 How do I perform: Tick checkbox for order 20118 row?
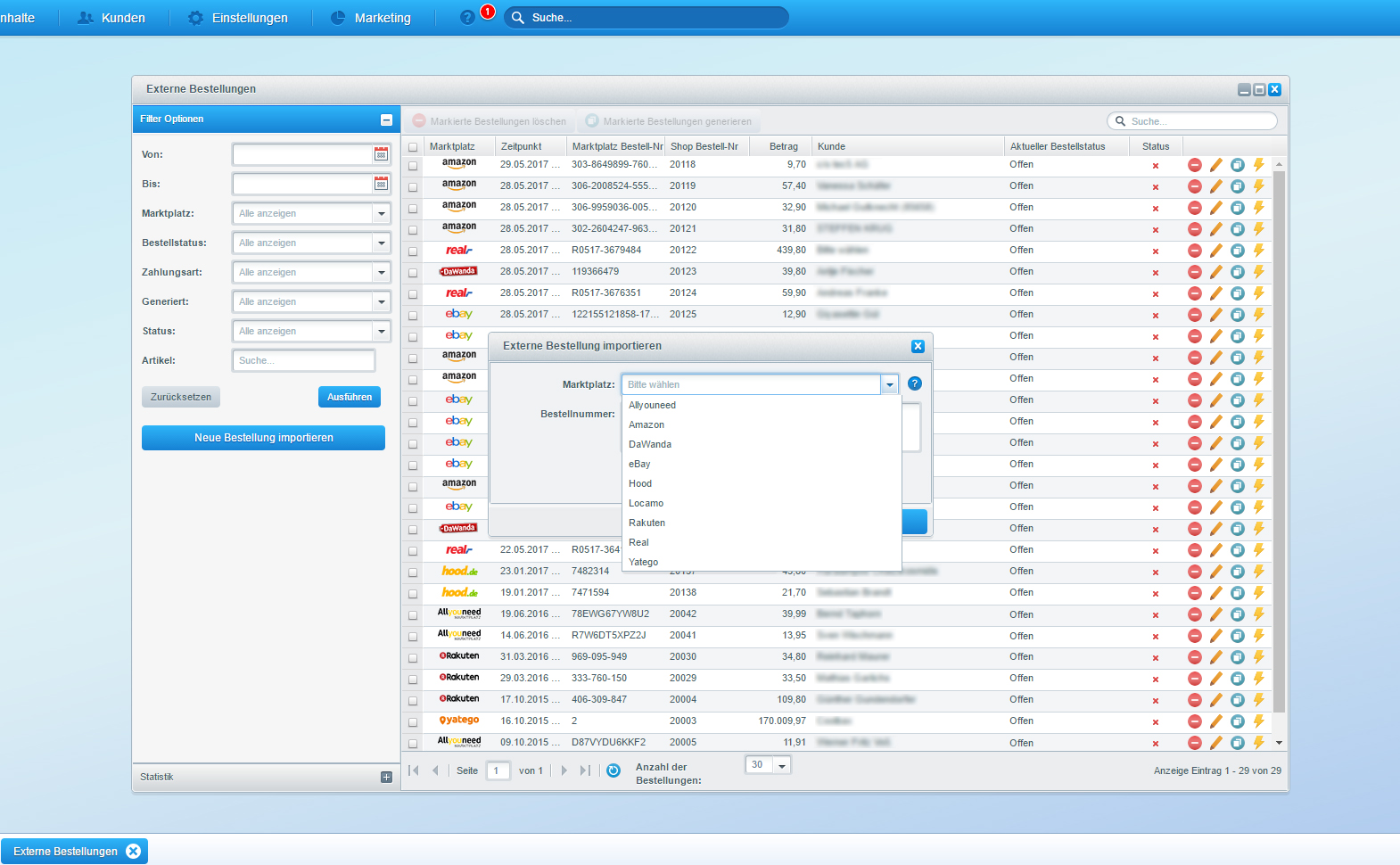tap(413, 166)
